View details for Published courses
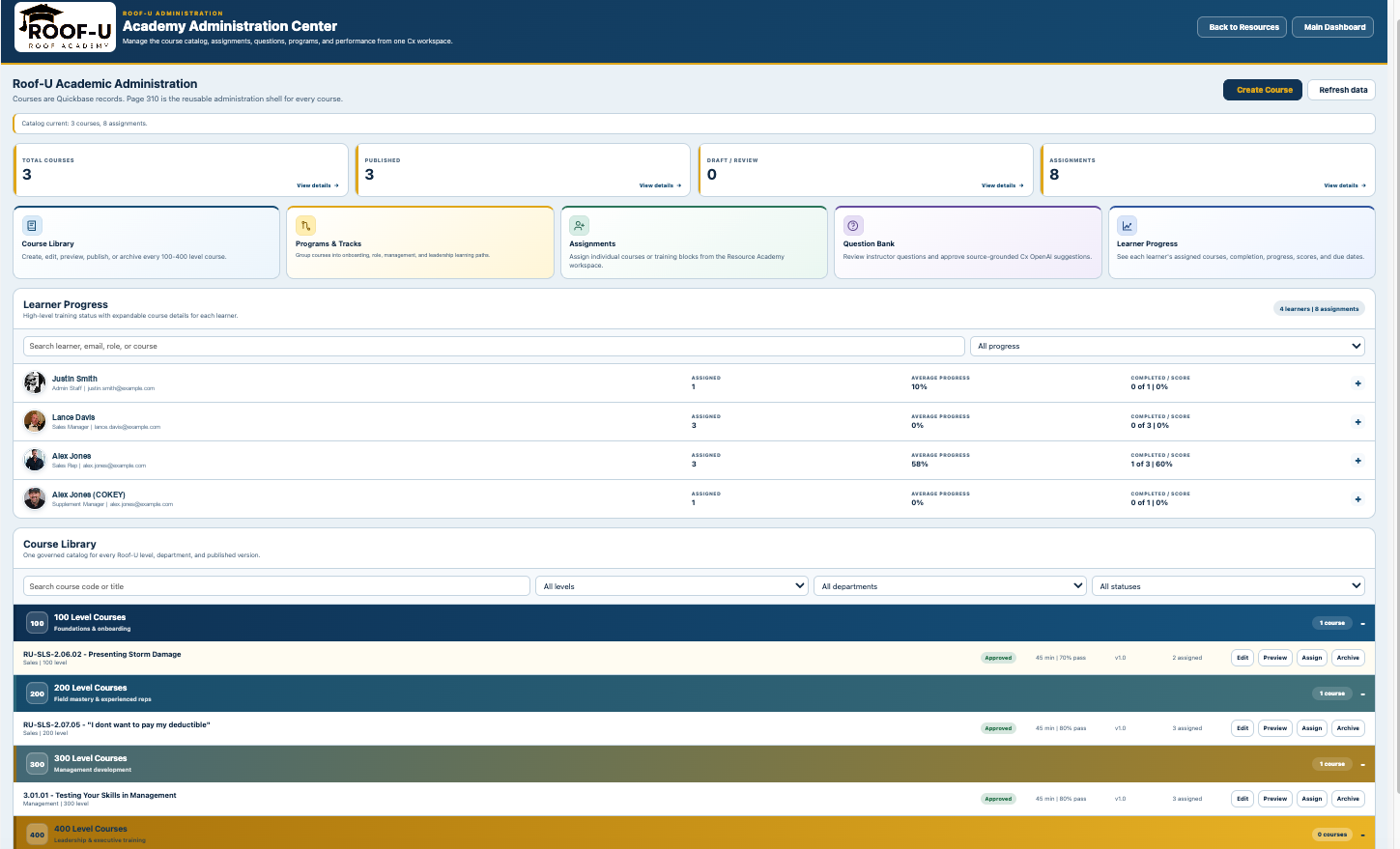Screen dimensions: 1400x849 click(x=660, y=185)
